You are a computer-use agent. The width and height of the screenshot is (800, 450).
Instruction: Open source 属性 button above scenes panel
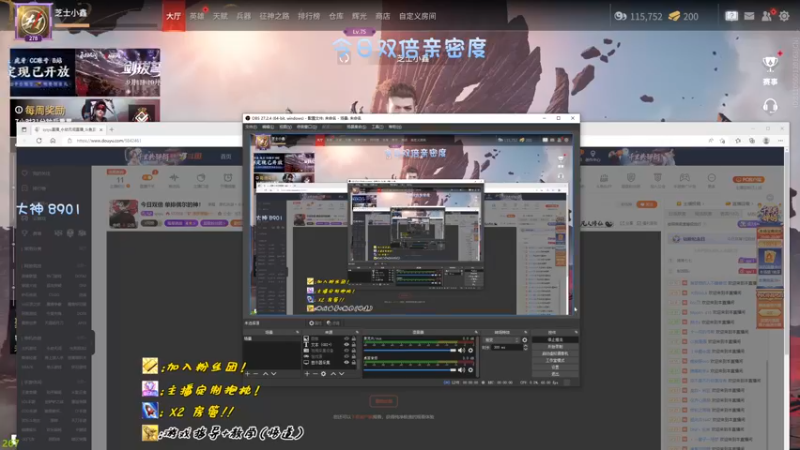click(315, 323)
